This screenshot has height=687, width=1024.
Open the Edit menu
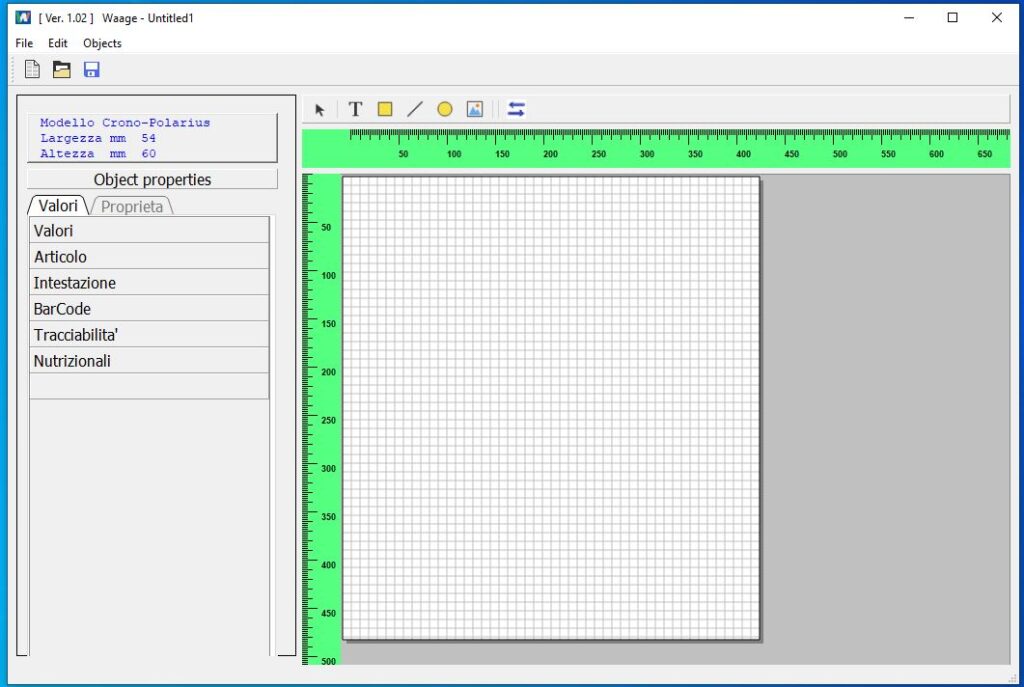point(58,43)
